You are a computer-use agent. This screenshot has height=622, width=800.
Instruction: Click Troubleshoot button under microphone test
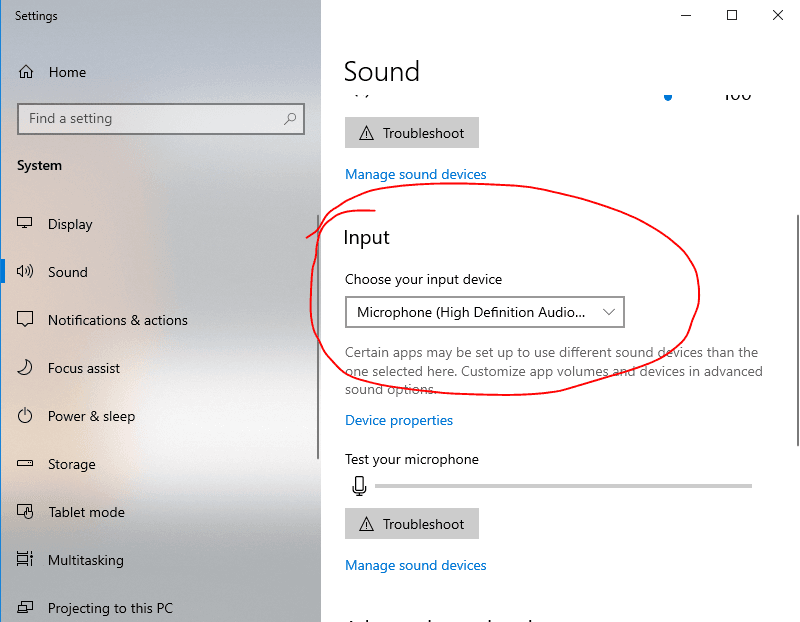click(412, 524)
